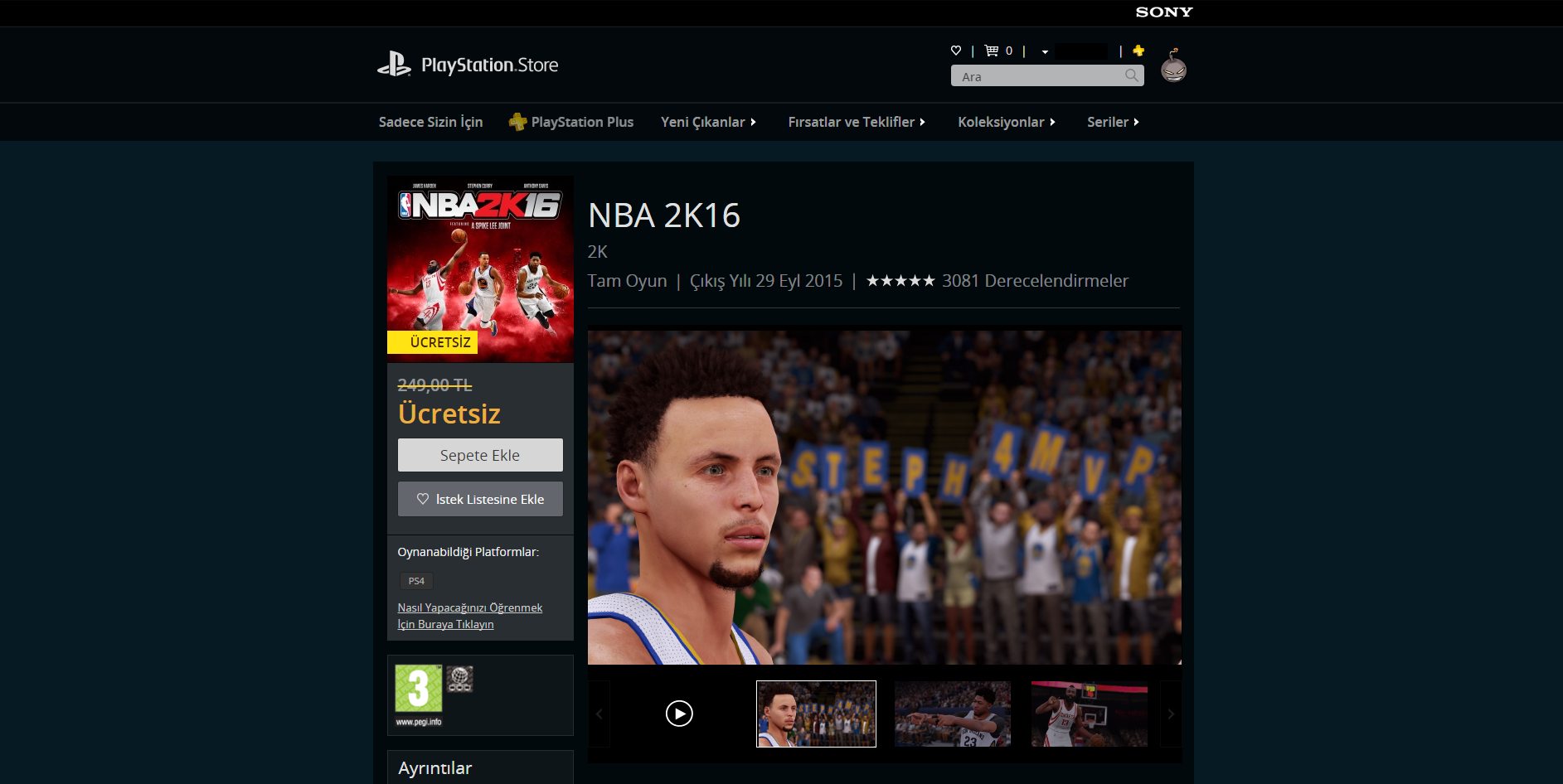Click İstek Listesine Ekle button

480,499
